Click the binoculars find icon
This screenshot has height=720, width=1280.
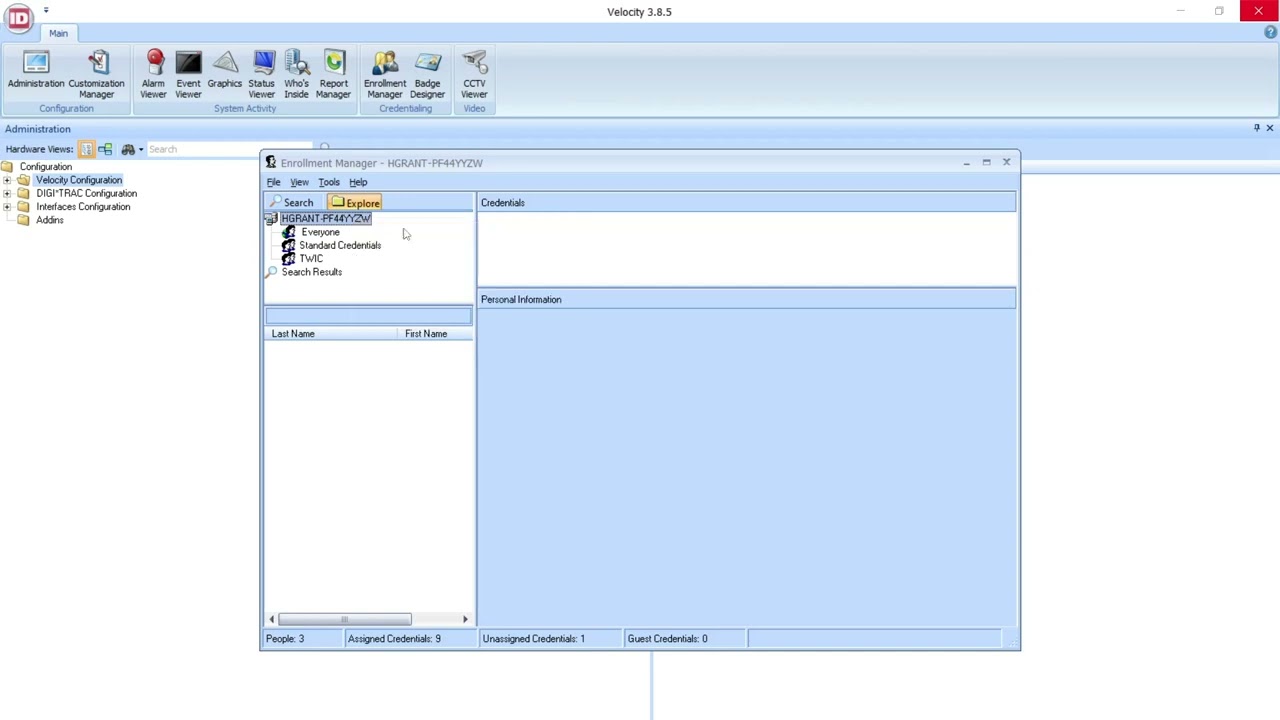pyautogui.click(x=128, y=149)
